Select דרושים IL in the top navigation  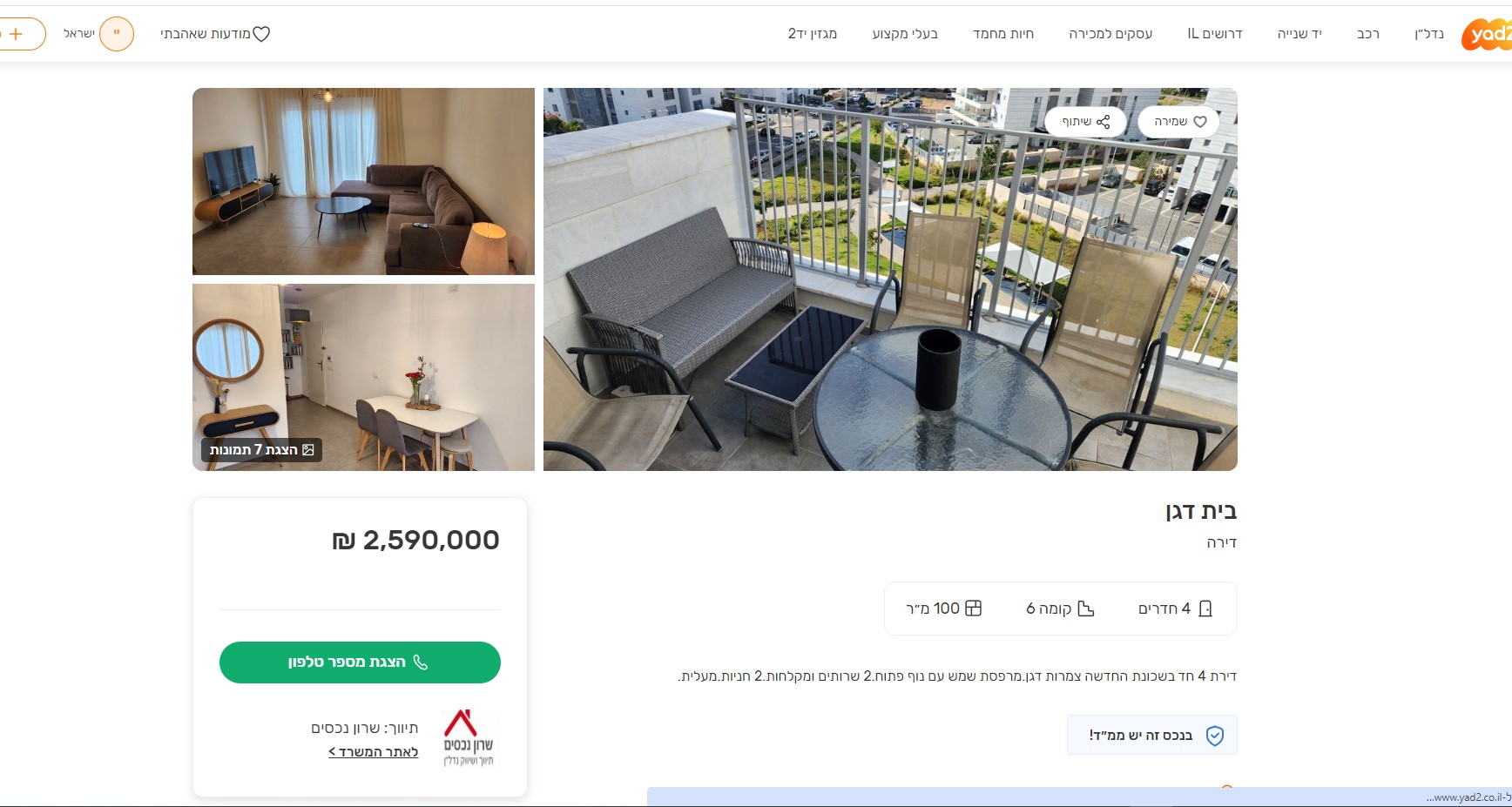1215,34
